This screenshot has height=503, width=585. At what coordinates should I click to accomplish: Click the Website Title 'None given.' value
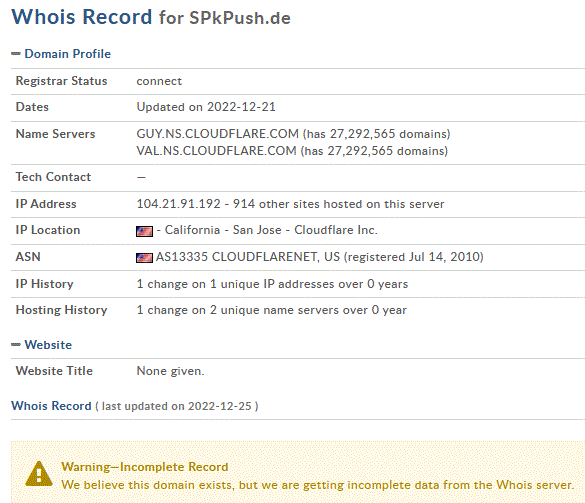tap(171, 371)
